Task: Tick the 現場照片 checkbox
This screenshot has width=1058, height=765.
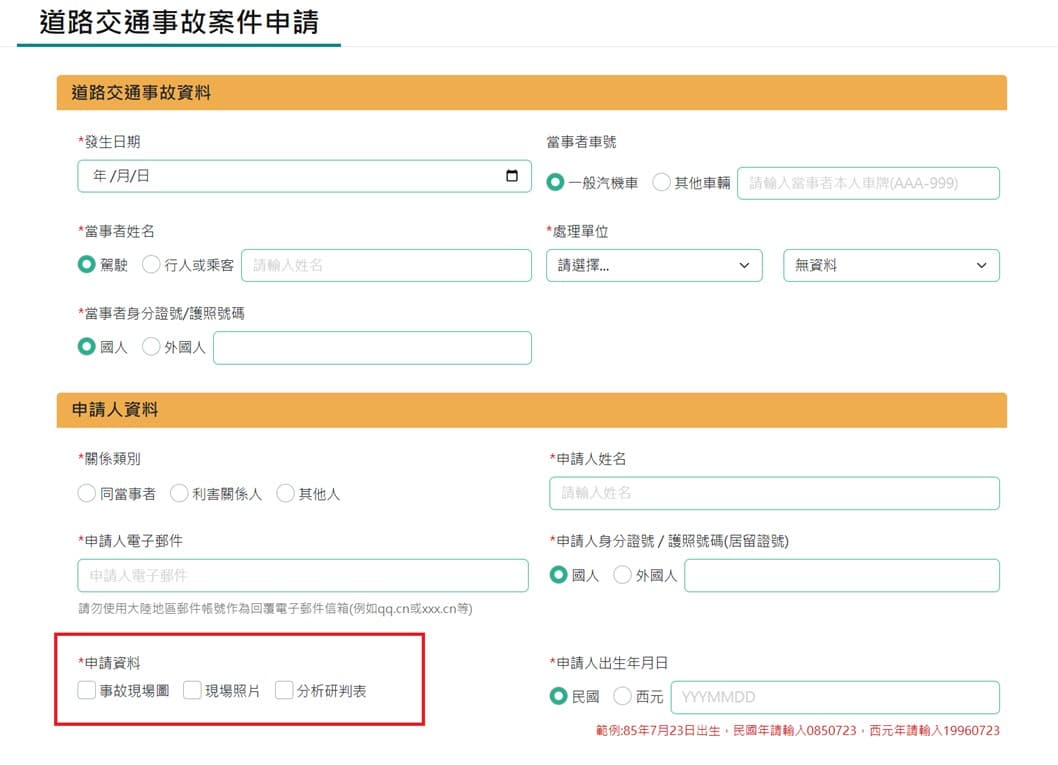Action: click(x=192, y=691)
